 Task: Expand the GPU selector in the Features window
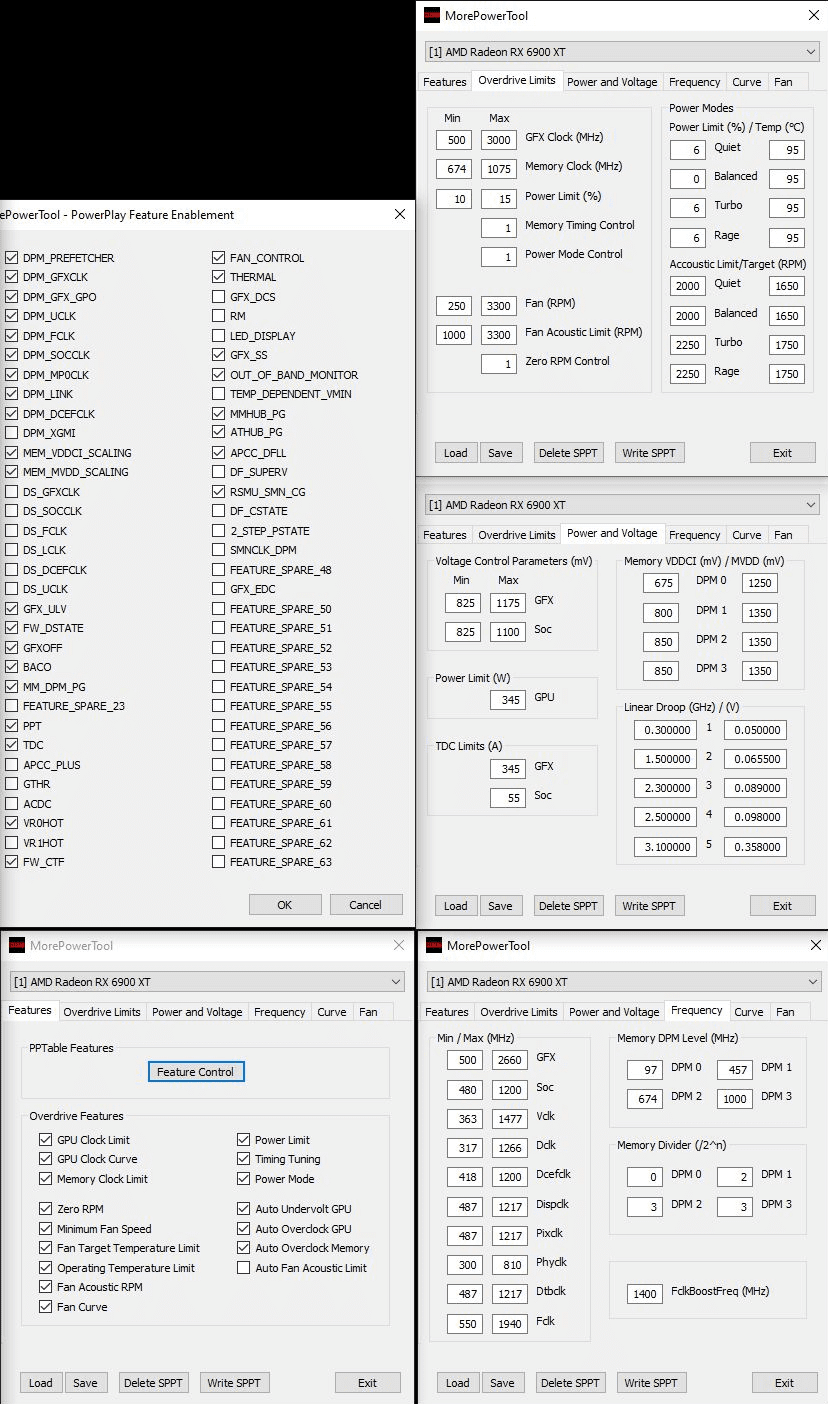pyautogui.click(x=207, y=982)
